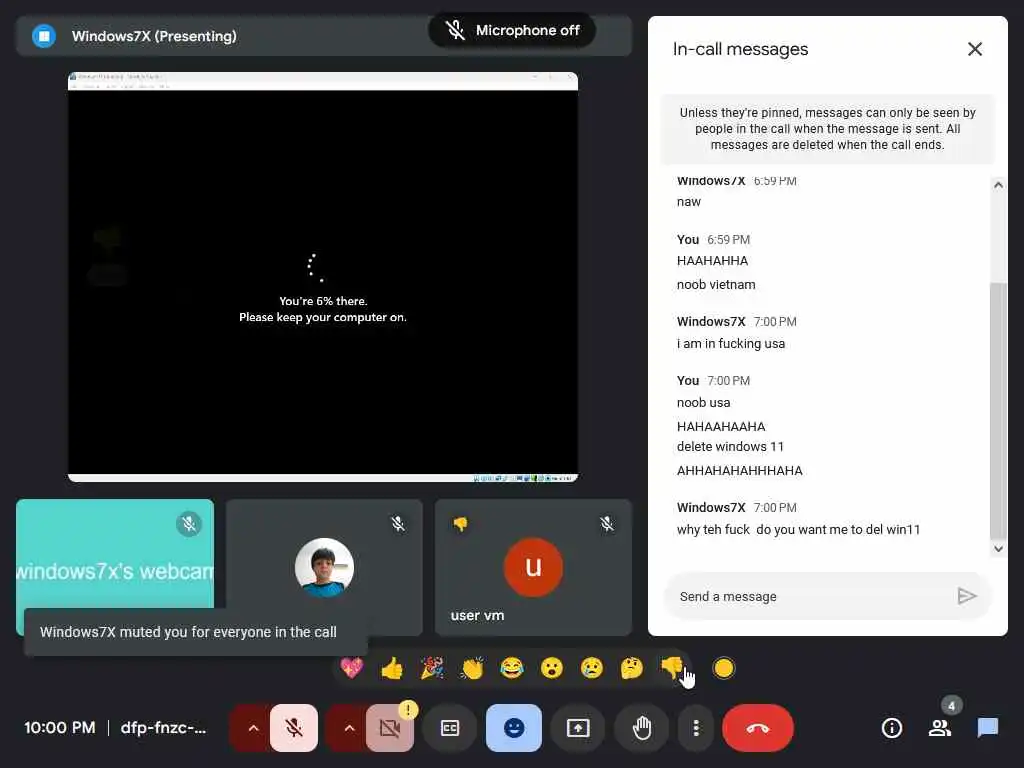The height and width of the screenshot is (768, 1024).
Task: Unmute your microphone
Action: (x=294, y=728)
